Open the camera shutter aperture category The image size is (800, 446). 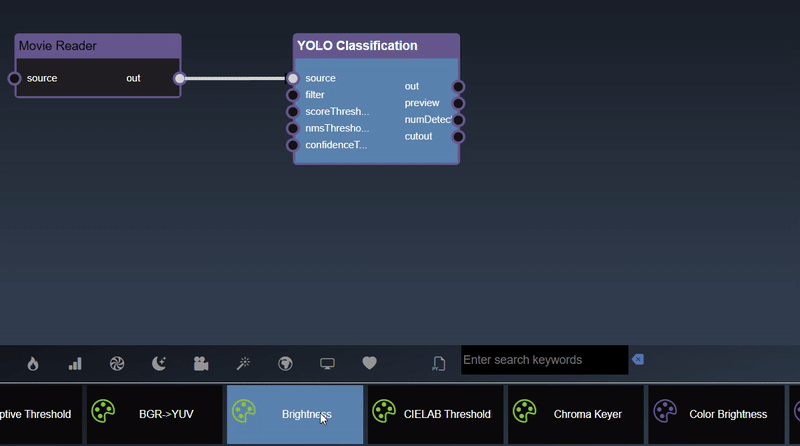117,364
